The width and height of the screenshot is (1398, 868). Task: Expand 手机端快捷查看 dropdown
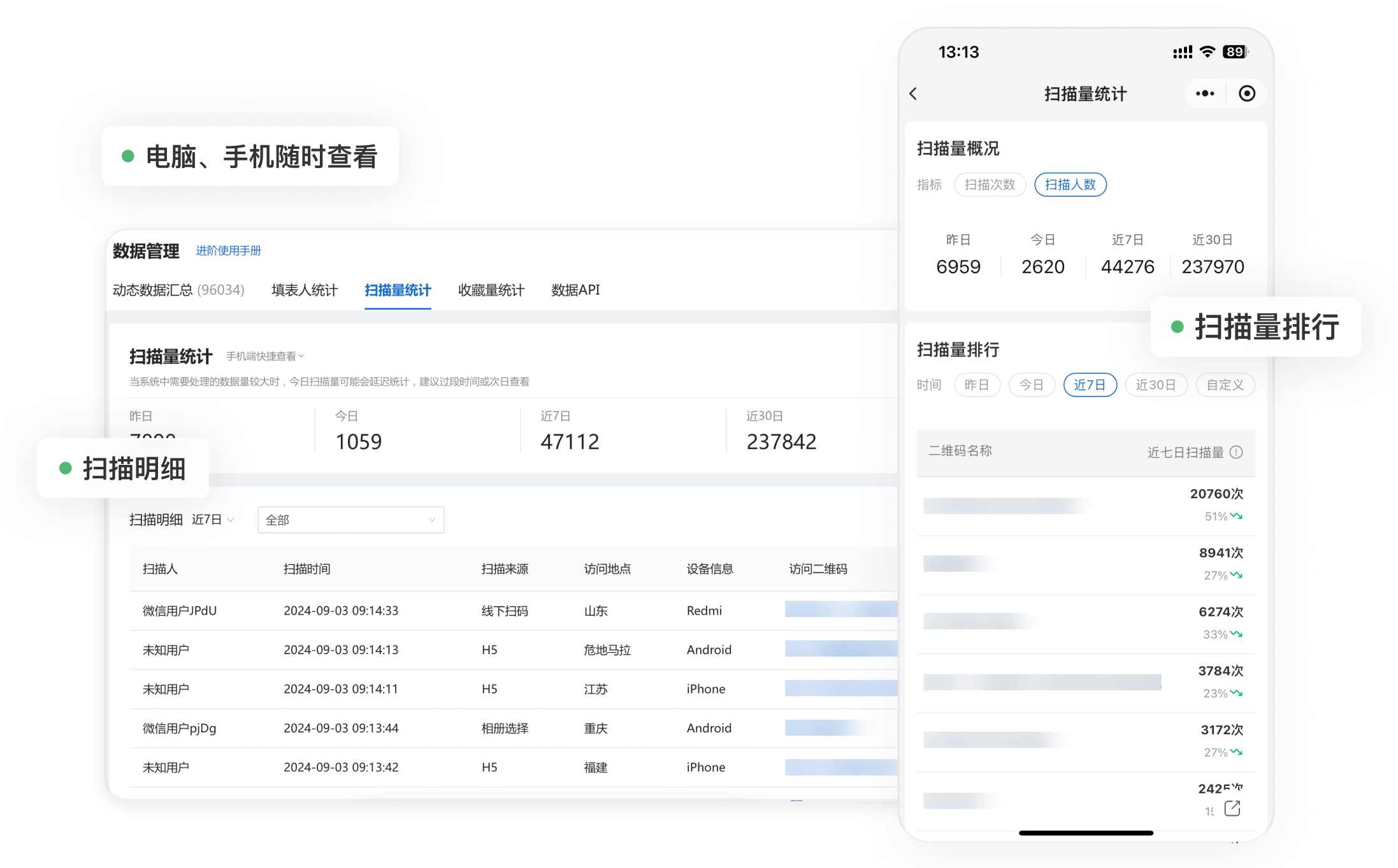[265, 356]
